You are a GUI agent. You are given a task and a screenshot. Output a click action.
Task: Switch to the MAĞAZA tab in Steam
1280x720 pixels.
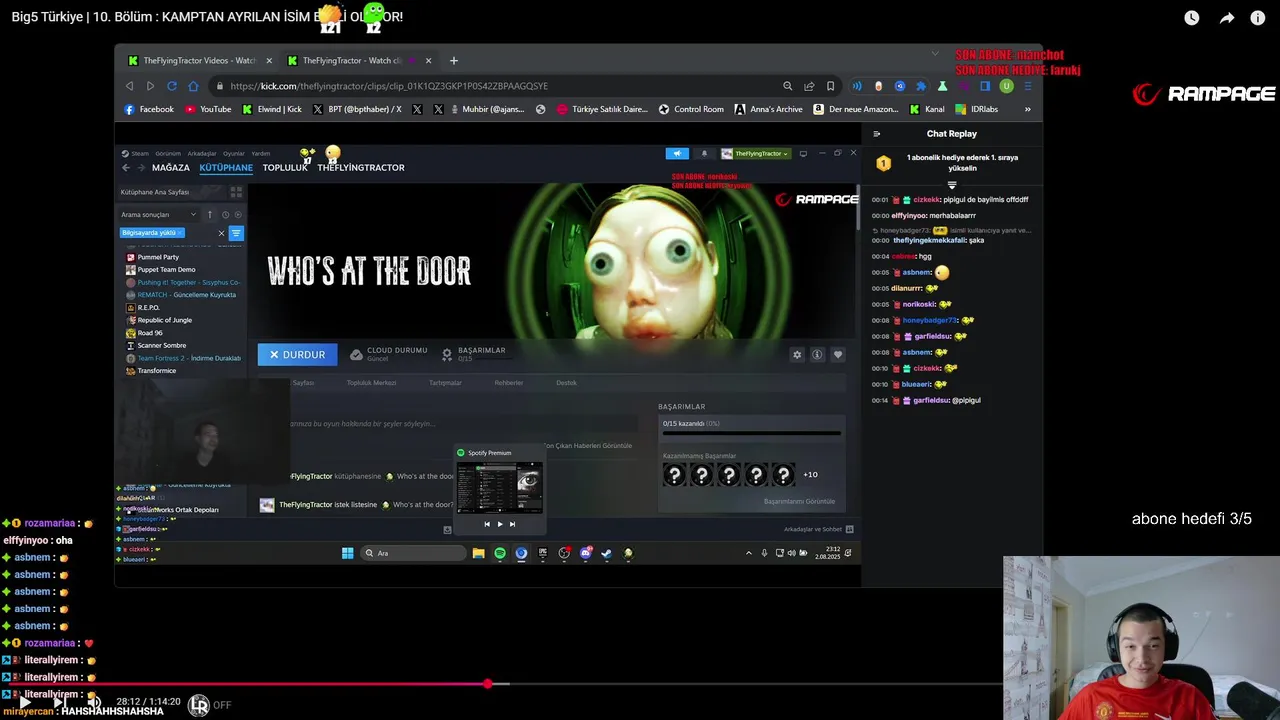click(171, 168)
